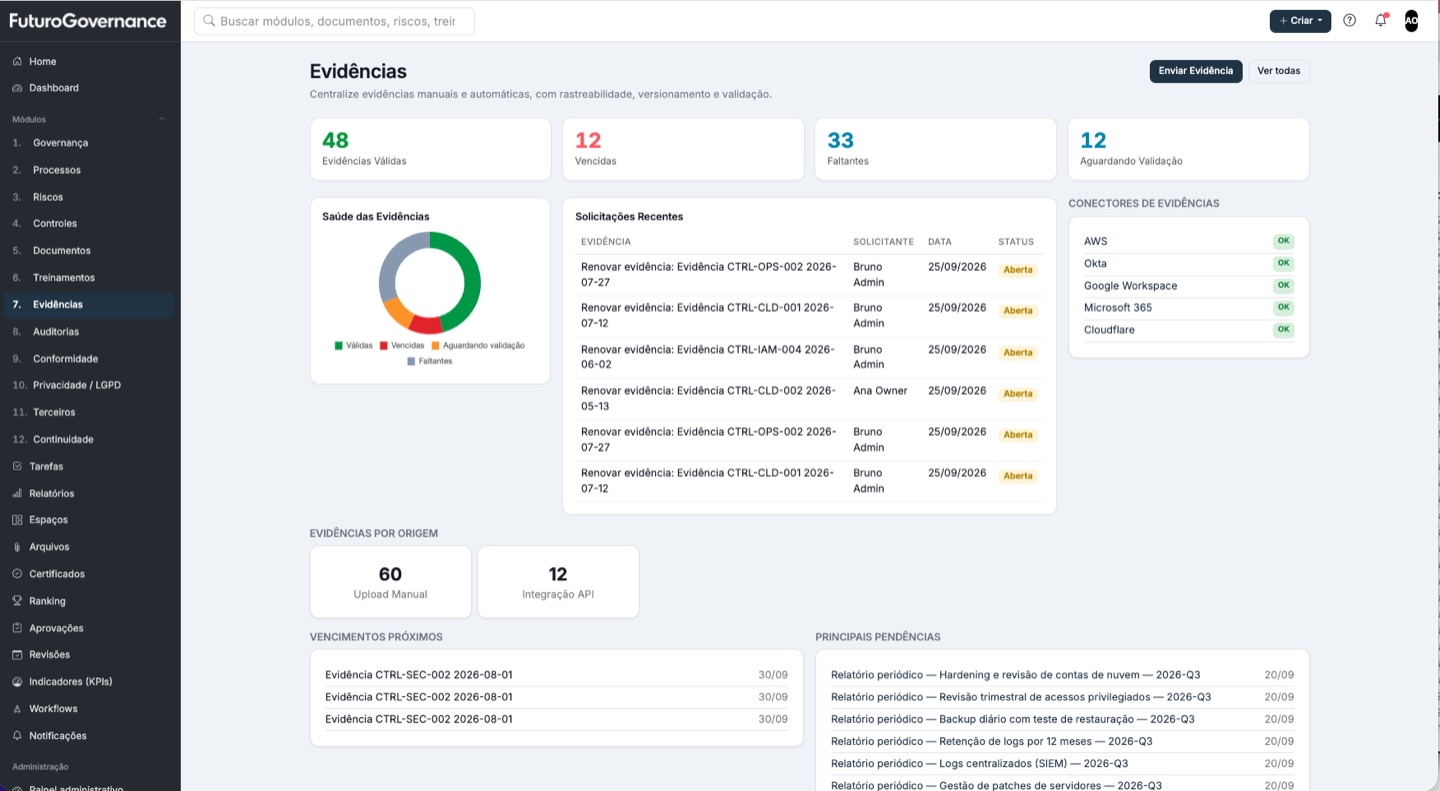This screenshot has width=1440, height=791.
Task: Open the Auditorias module
Action: pos(90,331)
